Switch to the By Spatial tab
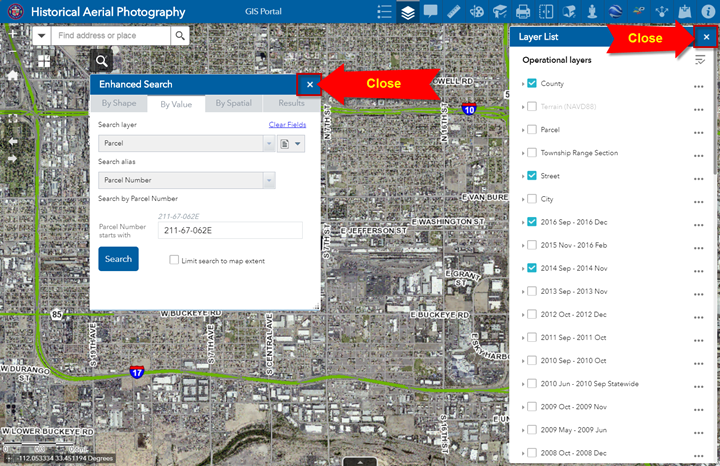Screen dimensions: 720x466 (234, 103)
